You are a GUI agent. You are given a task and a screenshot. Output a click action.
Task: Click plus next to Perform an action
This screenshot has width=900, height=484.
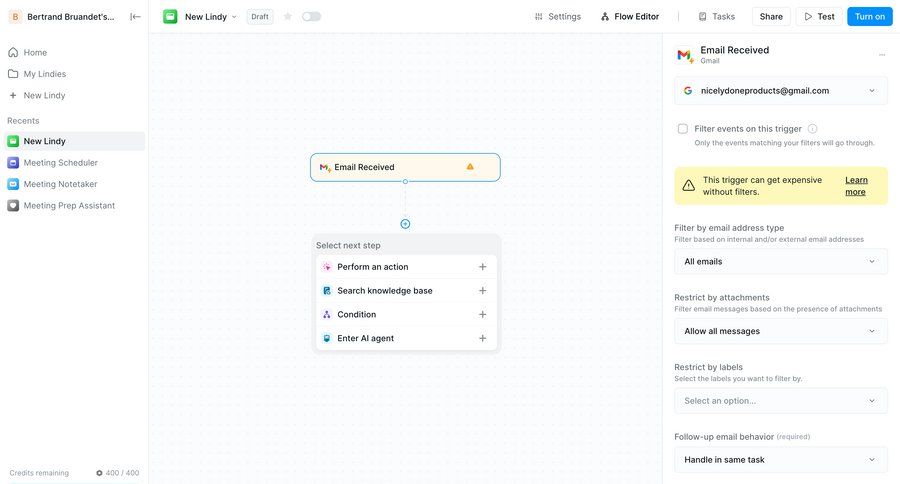tap(483, 267)
